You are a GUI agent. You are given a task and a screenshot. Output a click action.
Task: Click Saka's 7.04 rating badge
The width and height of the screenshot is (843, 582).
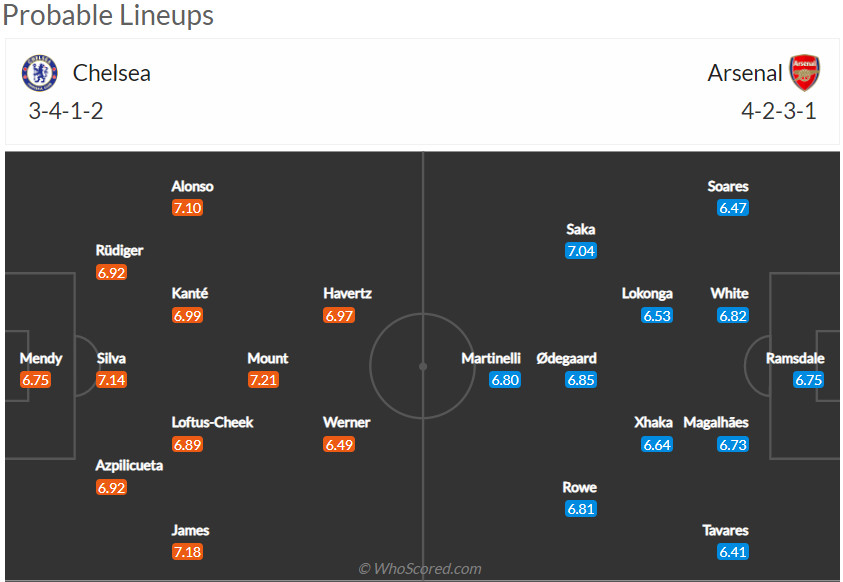tap(581, 251)
